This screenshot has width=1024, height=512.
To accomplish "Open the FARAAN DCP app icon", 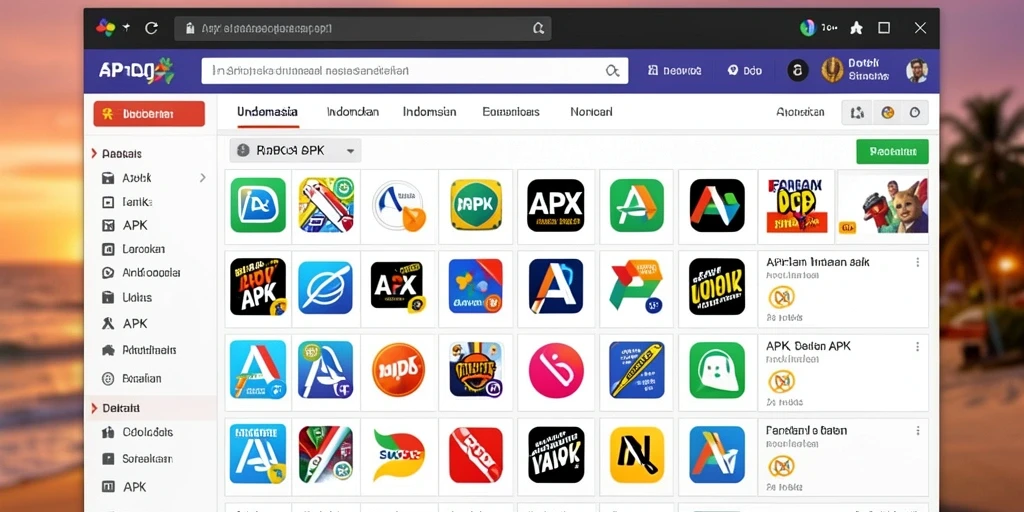I will coord(796,204).
